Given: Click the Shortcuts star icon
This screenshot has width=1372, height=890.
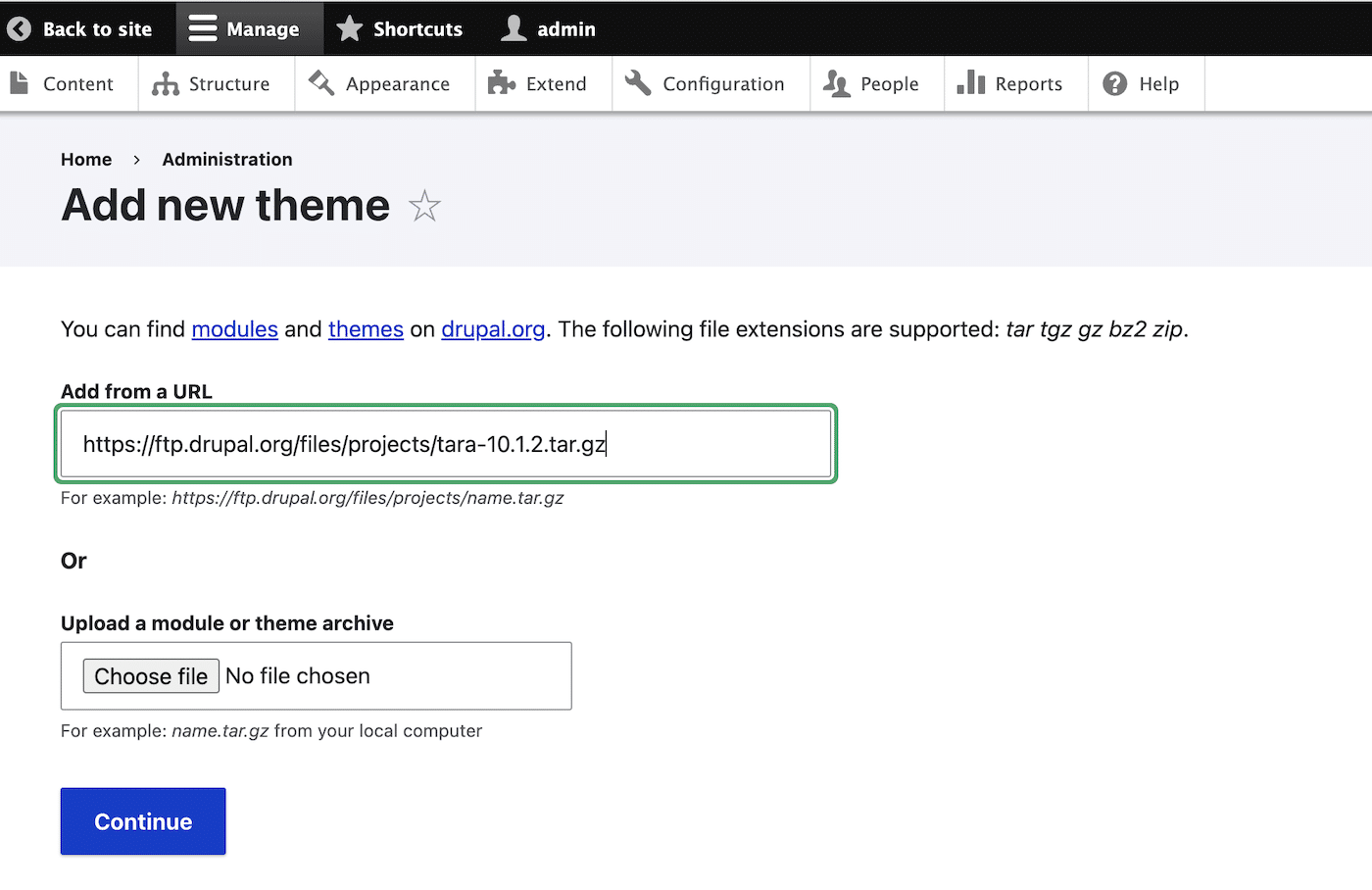Looking at the screenshot, I should [349, 28].
